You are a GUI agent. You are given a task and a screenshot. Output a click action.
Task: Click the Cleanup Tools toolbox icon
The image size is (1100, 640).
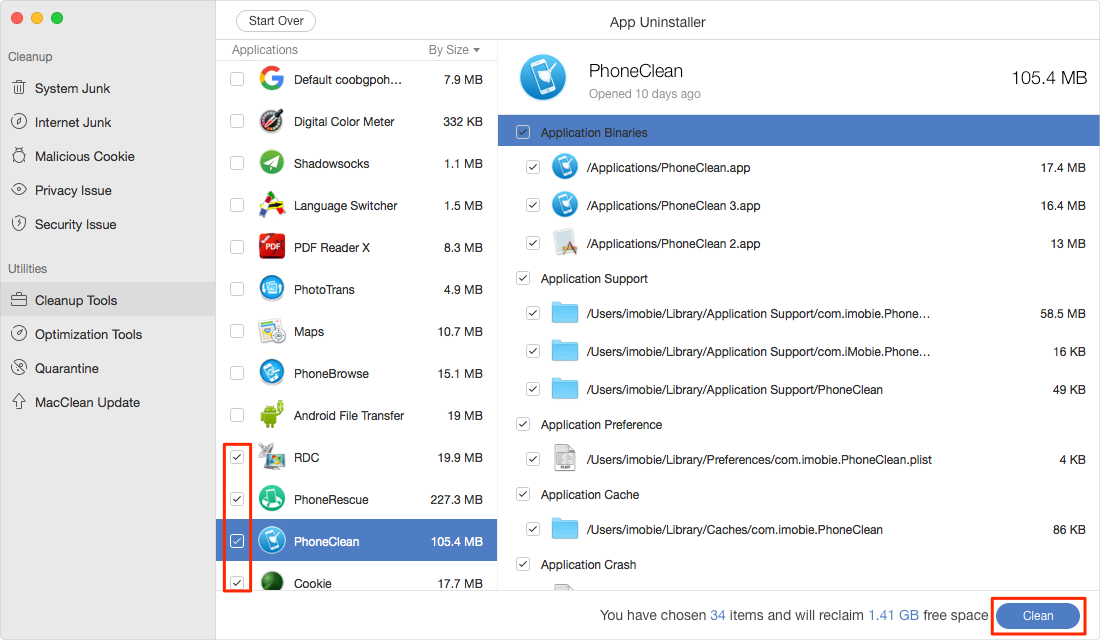tap(19, 300)
